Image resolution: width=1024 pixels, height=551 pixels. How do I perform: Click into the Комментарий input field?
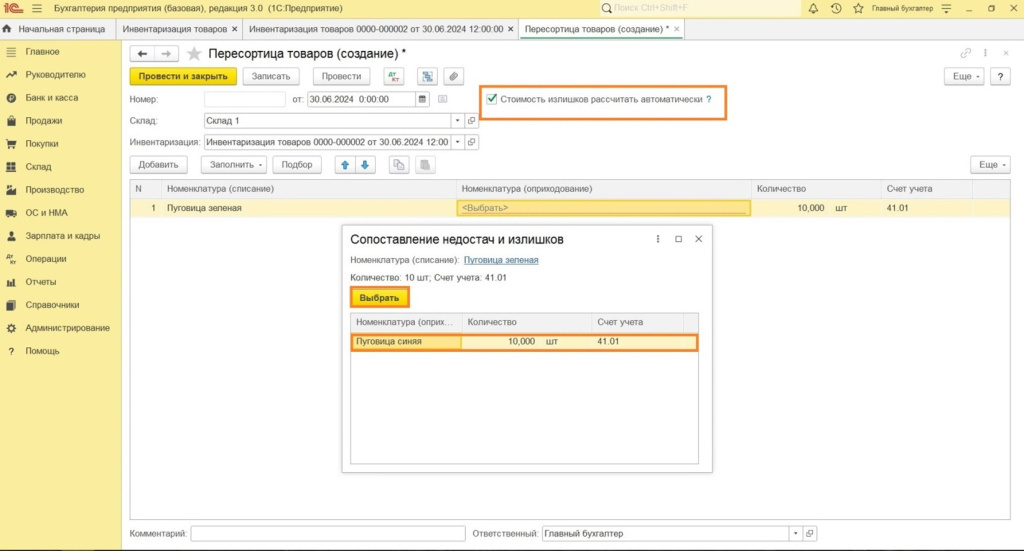[x=327, y=533]
